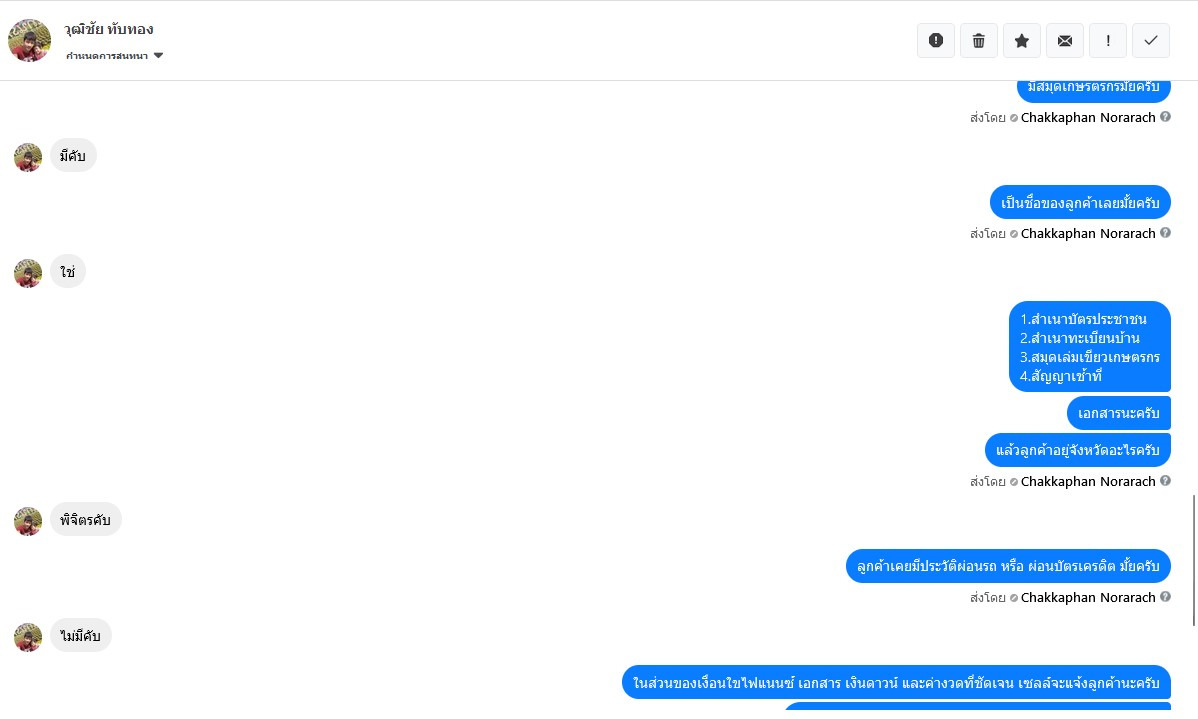Viewport: 1198px width, 719px height.
Task: Click the ไม่มีคับ message bubble
Action: pyautogui.click(x=81, y=636)
